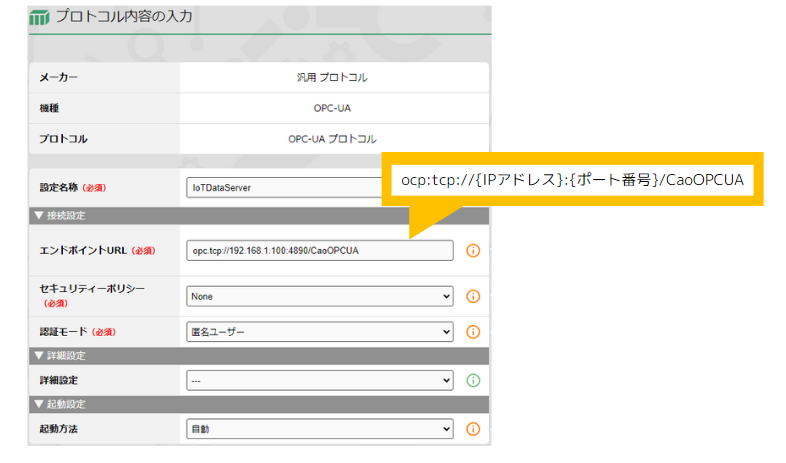Click the info icon next to 認証モード
Screen dimensions: 786x463
pyautogui.click(x=473, y=332)
